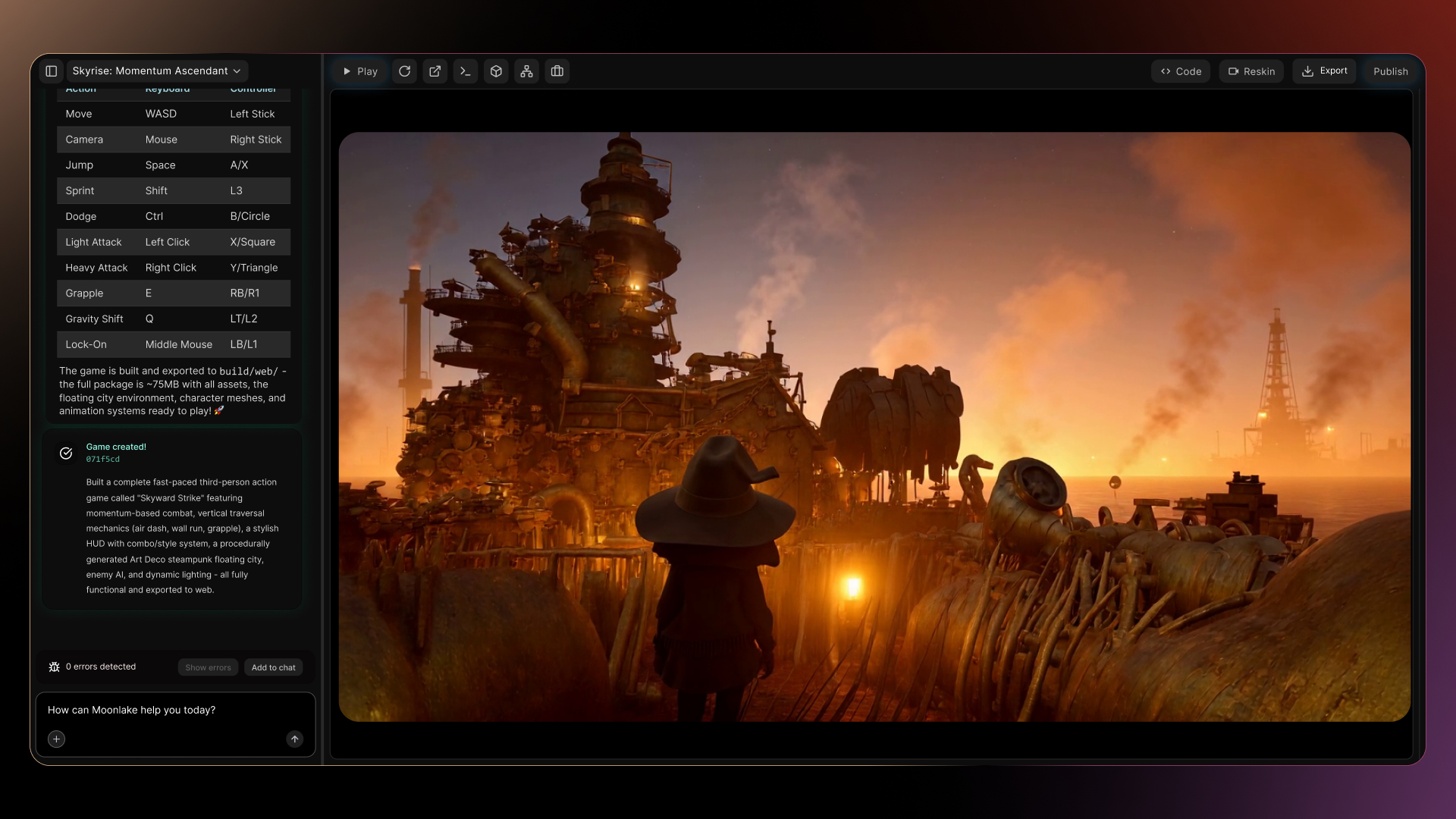The image size is (1456, 819).
Task: Click the plus attachment icon in chat
Action: (56, 739)
